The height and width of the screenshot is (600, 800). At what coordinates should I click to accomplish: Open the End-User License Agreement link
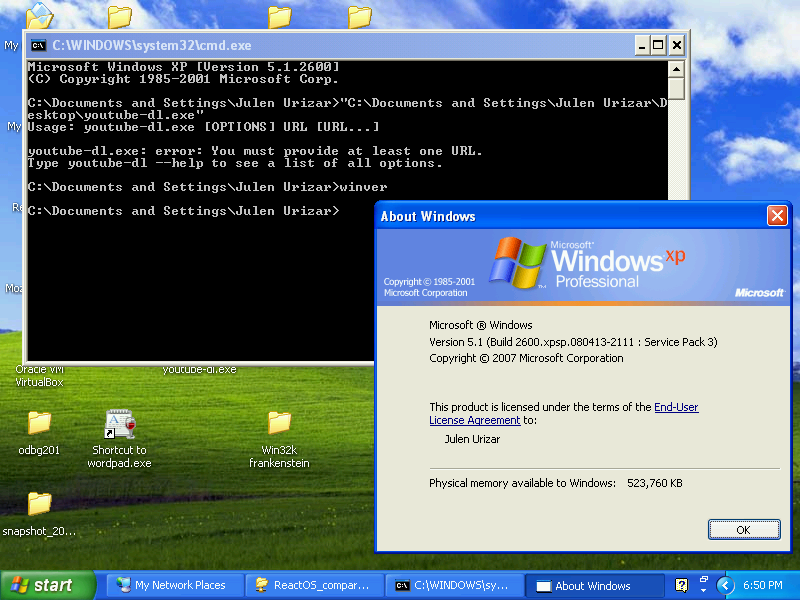point(676,407)
